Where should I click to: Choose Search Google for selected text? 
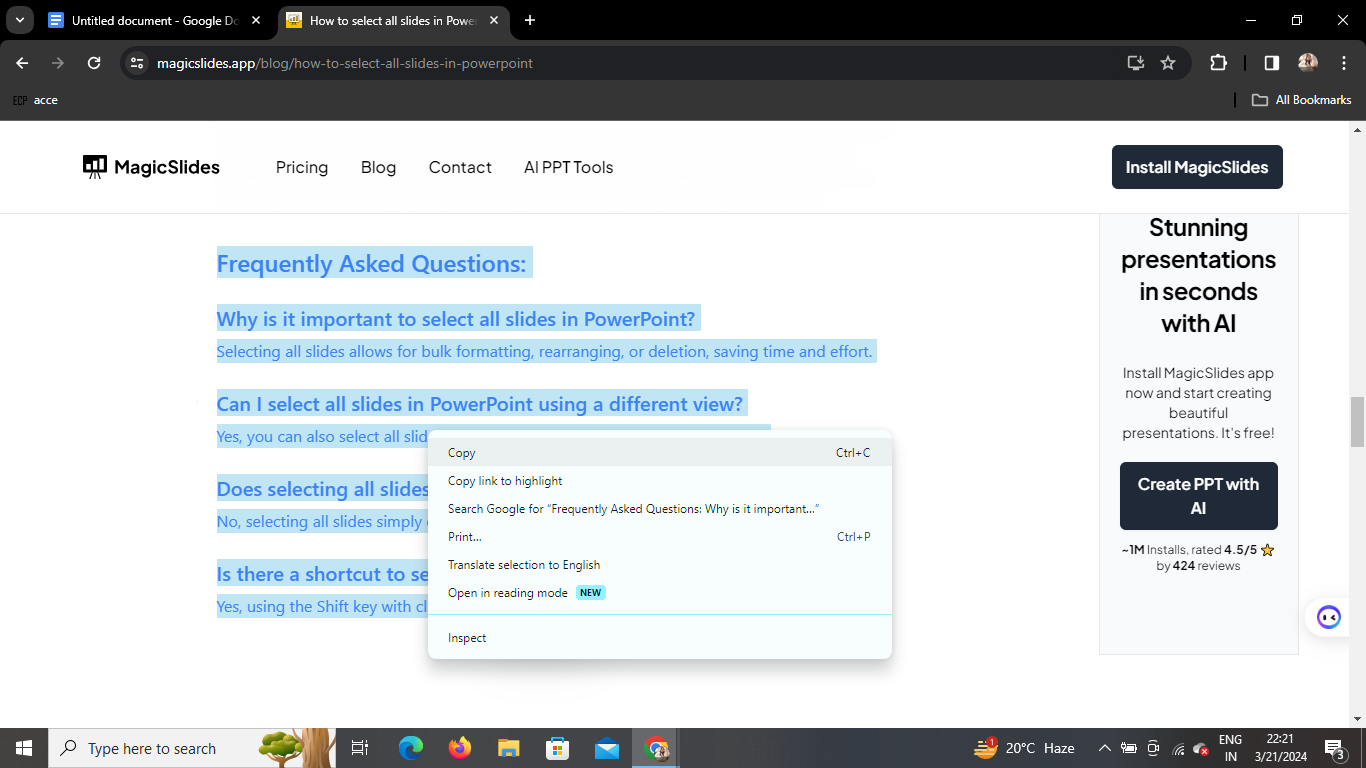(x=660, y=509)
